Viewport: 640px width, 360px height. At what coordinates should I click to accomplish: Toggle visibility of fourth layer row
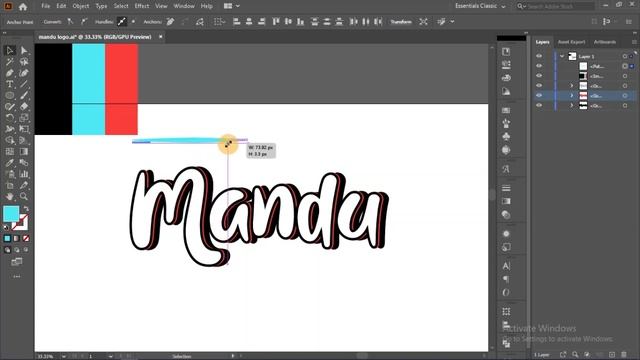tap(539, 85)
